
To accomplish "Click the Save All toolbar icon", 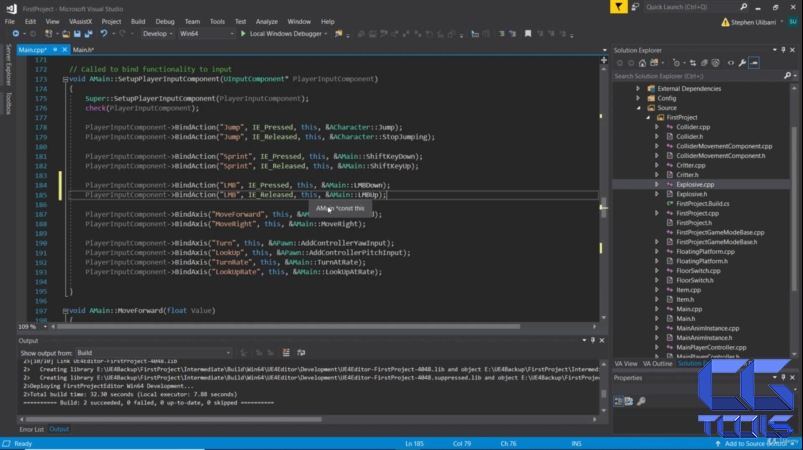I will click(x=87, y=34).
